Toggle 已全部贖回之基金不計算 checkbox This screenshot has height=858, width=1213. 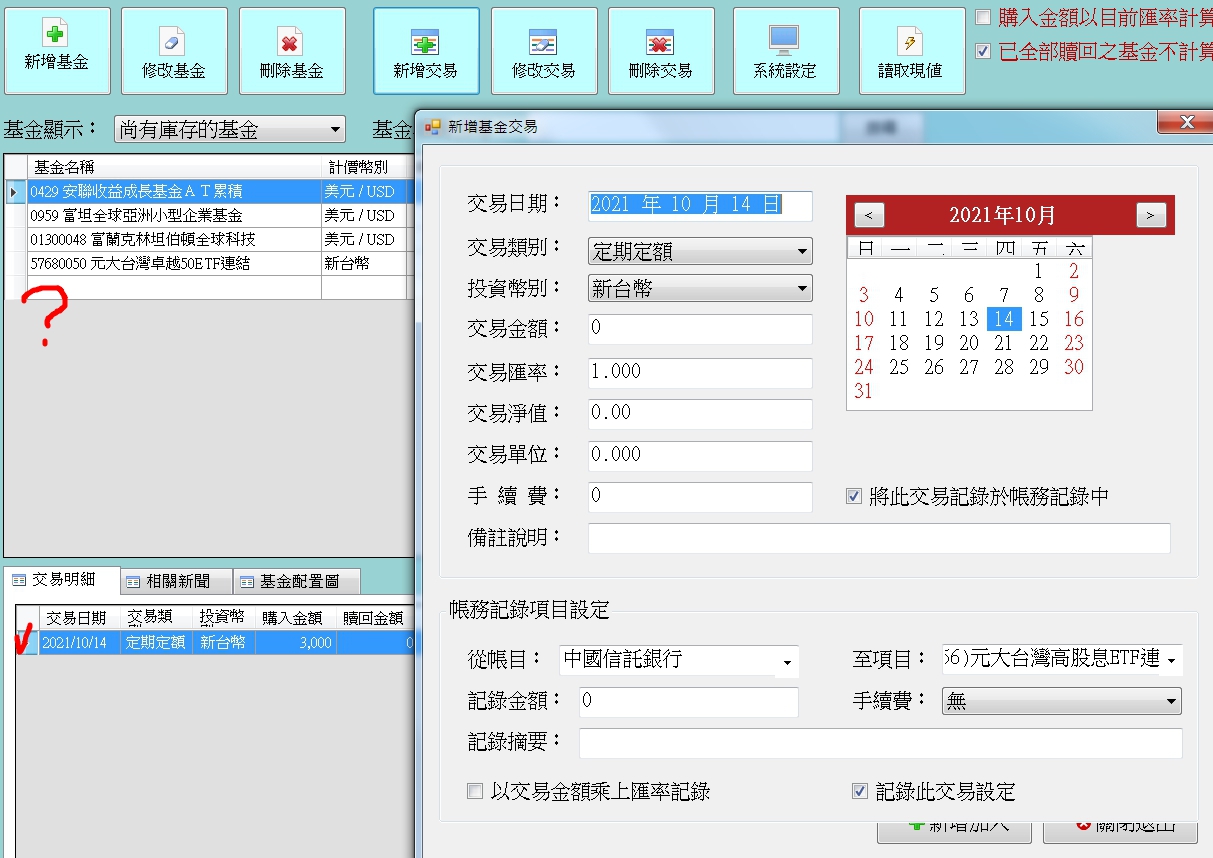[x=983, y=50]
